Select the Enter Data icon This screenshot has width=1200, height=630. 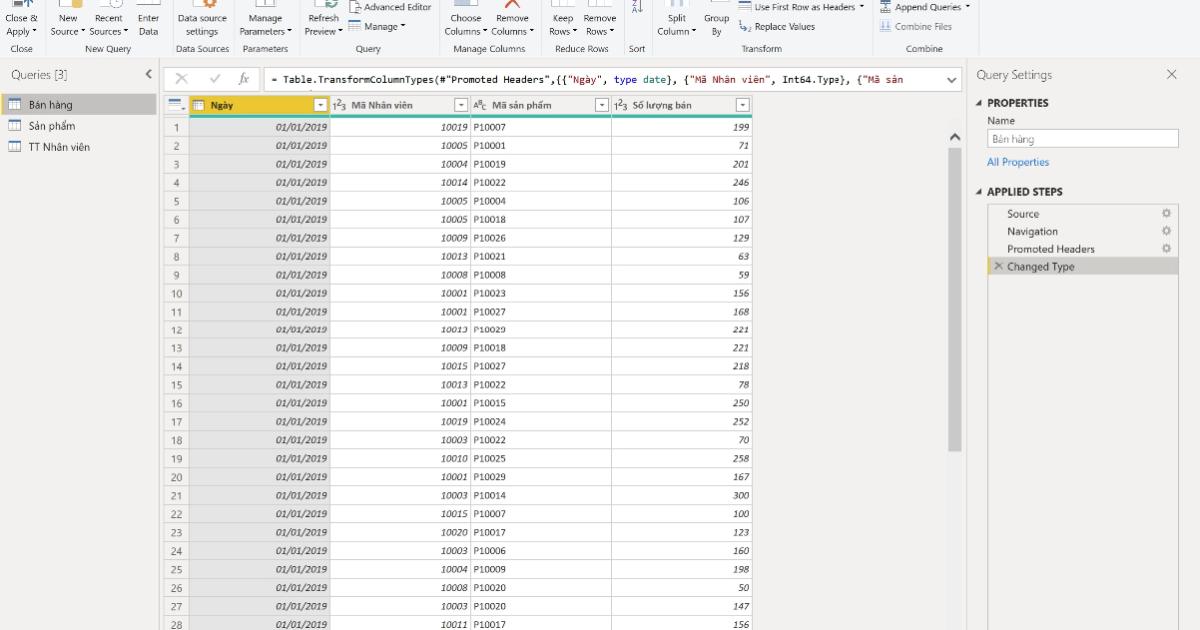[148, 20]
